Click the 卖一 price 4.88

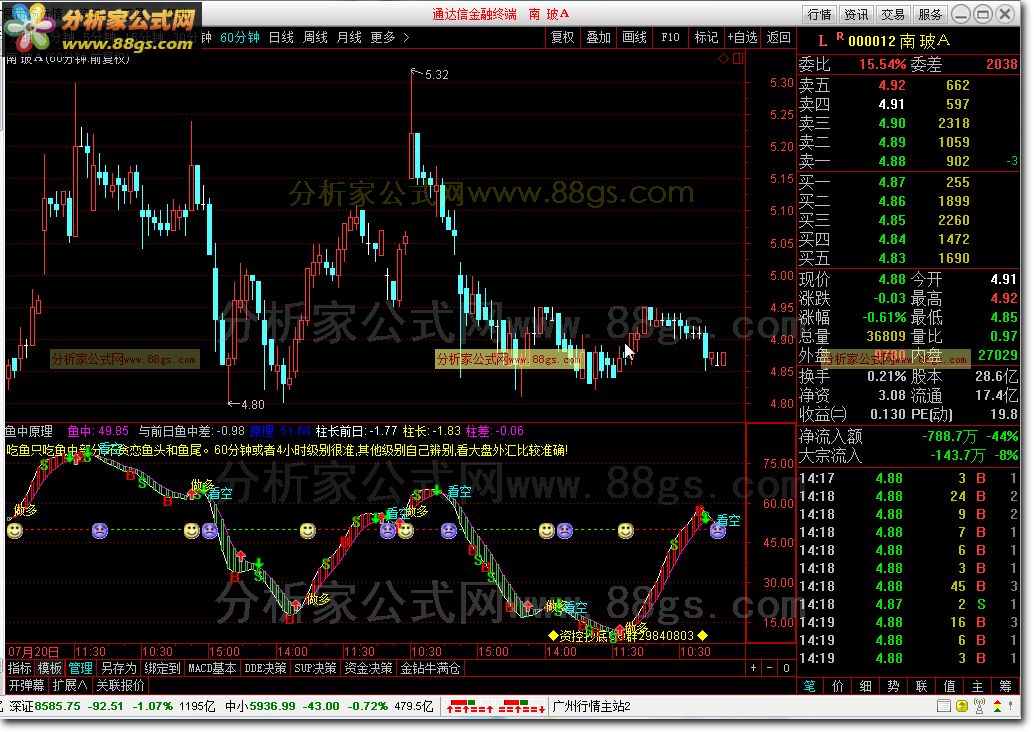pyautogui.click(x=892, y=161)
